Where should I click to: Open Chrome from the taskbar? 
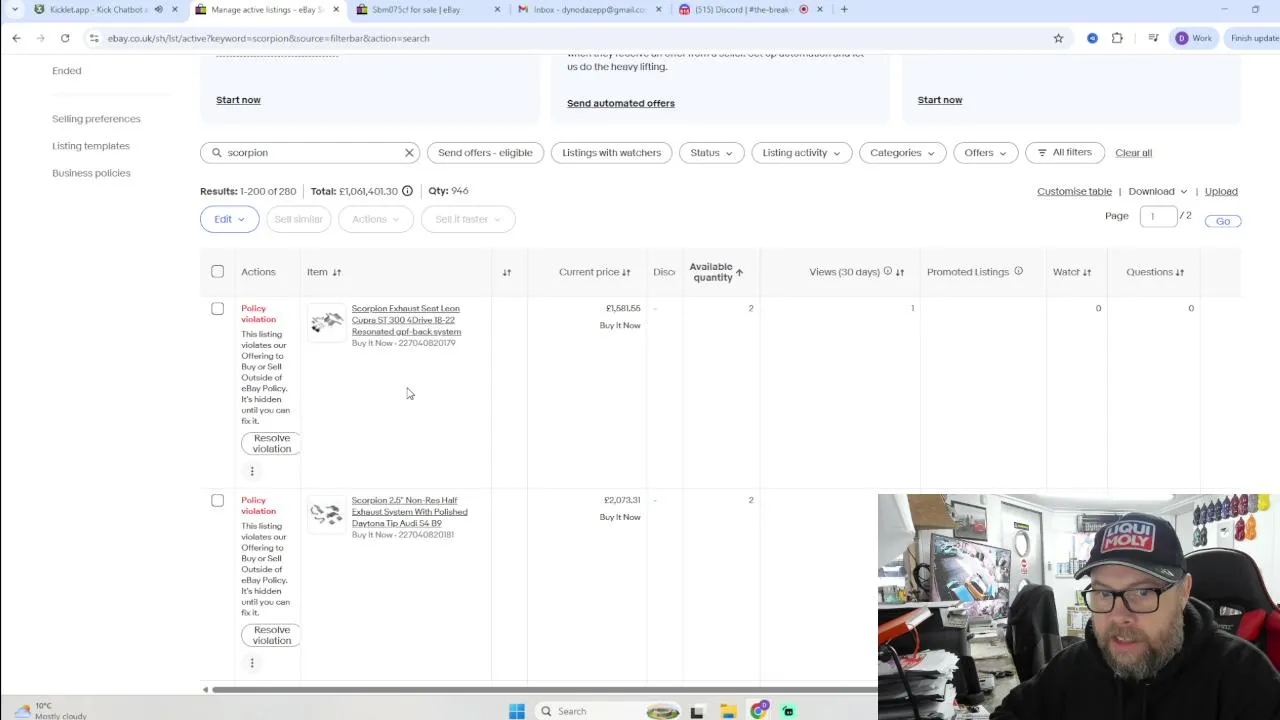(x=759, y=711)
